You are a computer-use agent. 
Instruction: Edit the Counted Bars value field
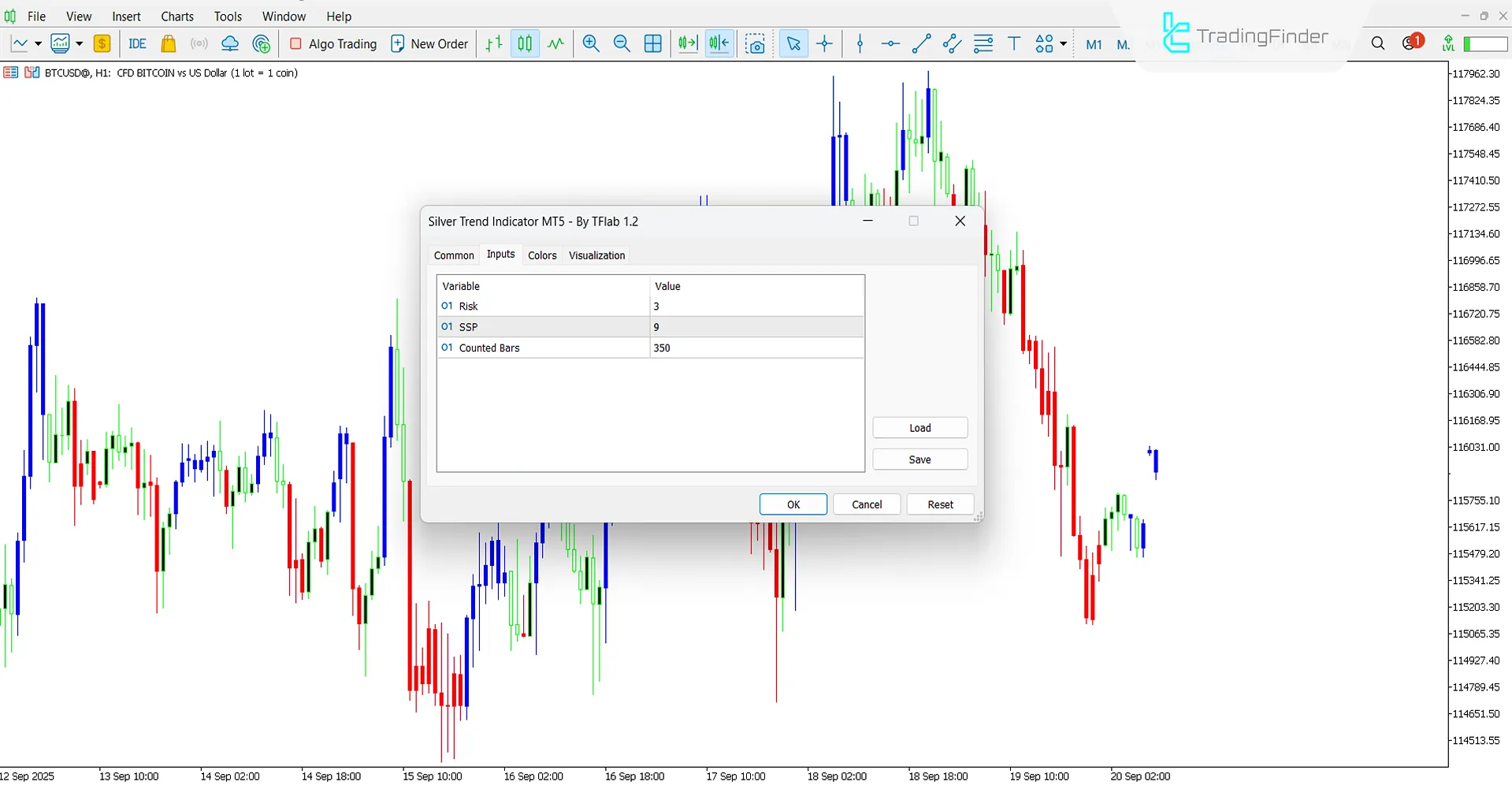click(756, 348)
